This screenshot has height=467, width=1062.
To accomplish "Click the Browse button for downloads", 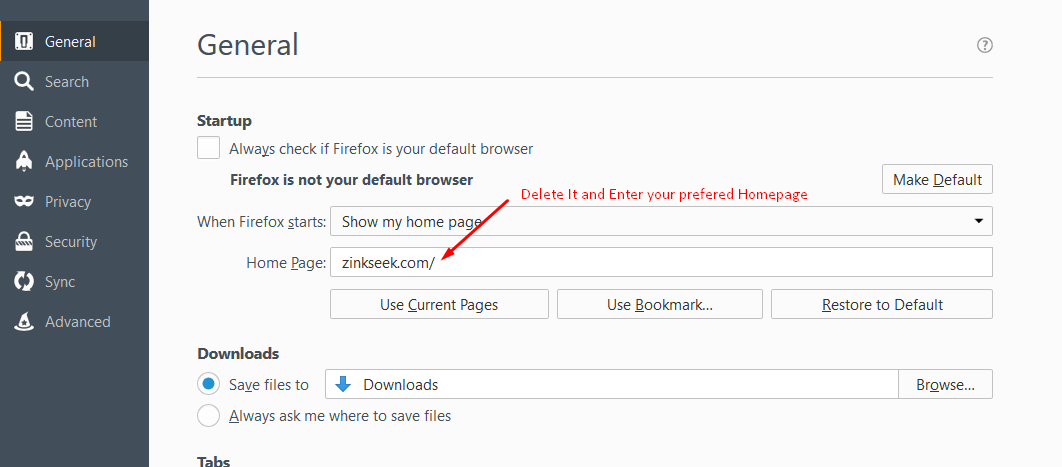I will coord(946,384).
